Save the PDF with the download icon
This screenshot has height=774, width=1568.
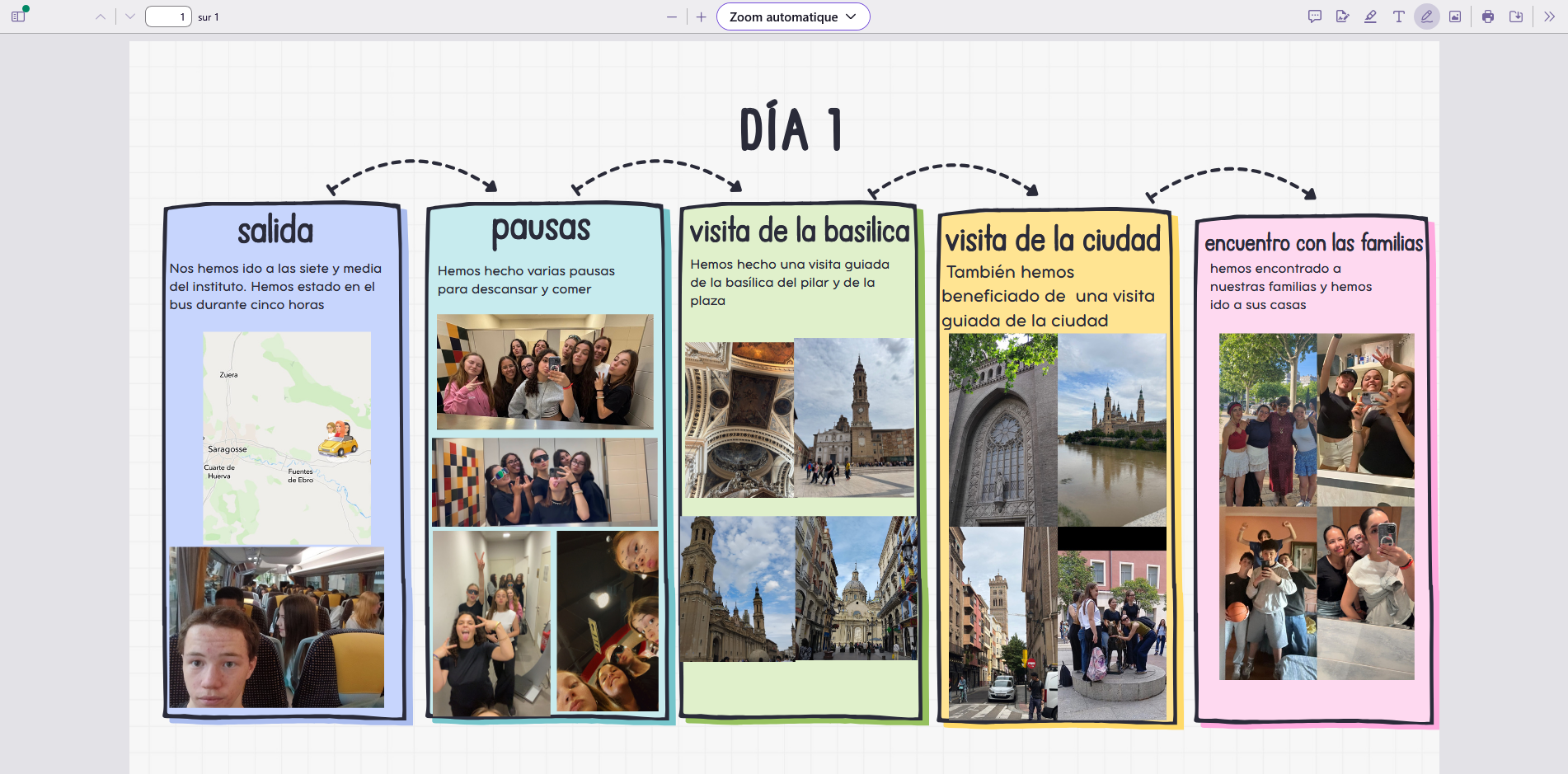(x=1516, y=16)
